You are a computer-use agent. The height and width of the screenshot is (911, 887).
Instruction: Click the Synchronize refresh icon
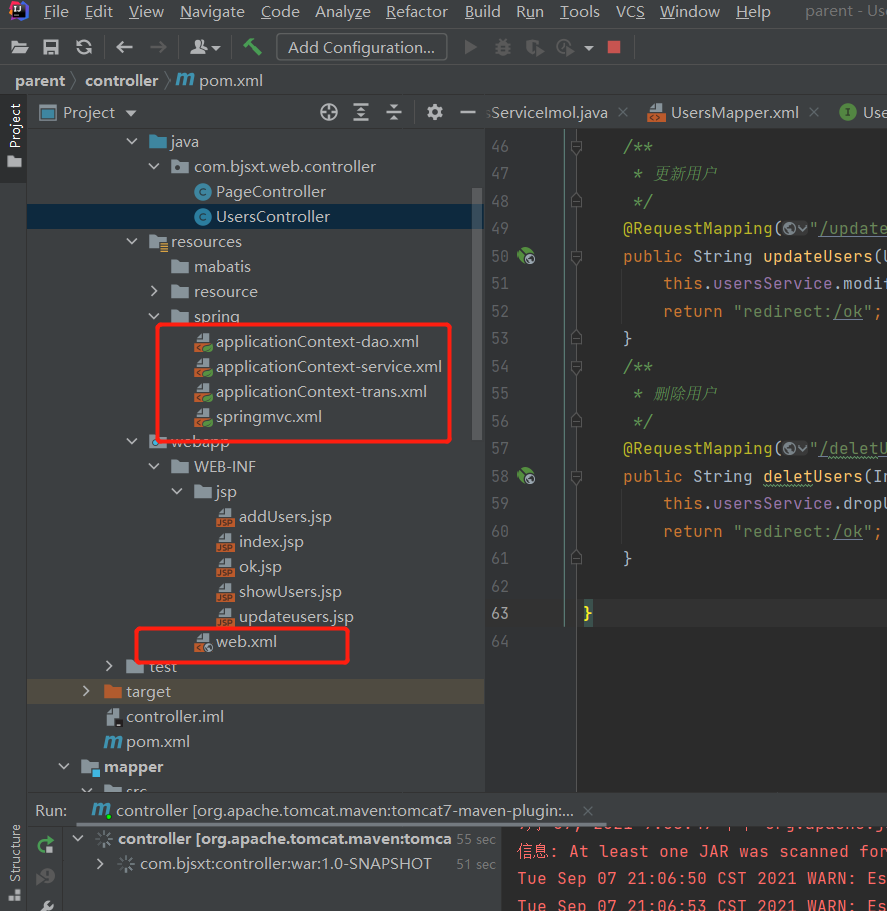[x=84, y=47]
